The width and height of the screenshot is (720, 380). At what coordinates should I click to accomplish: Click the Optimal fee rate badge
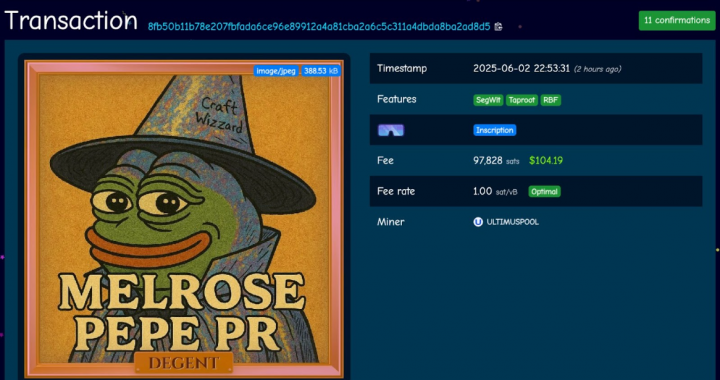tap(544, 192)
